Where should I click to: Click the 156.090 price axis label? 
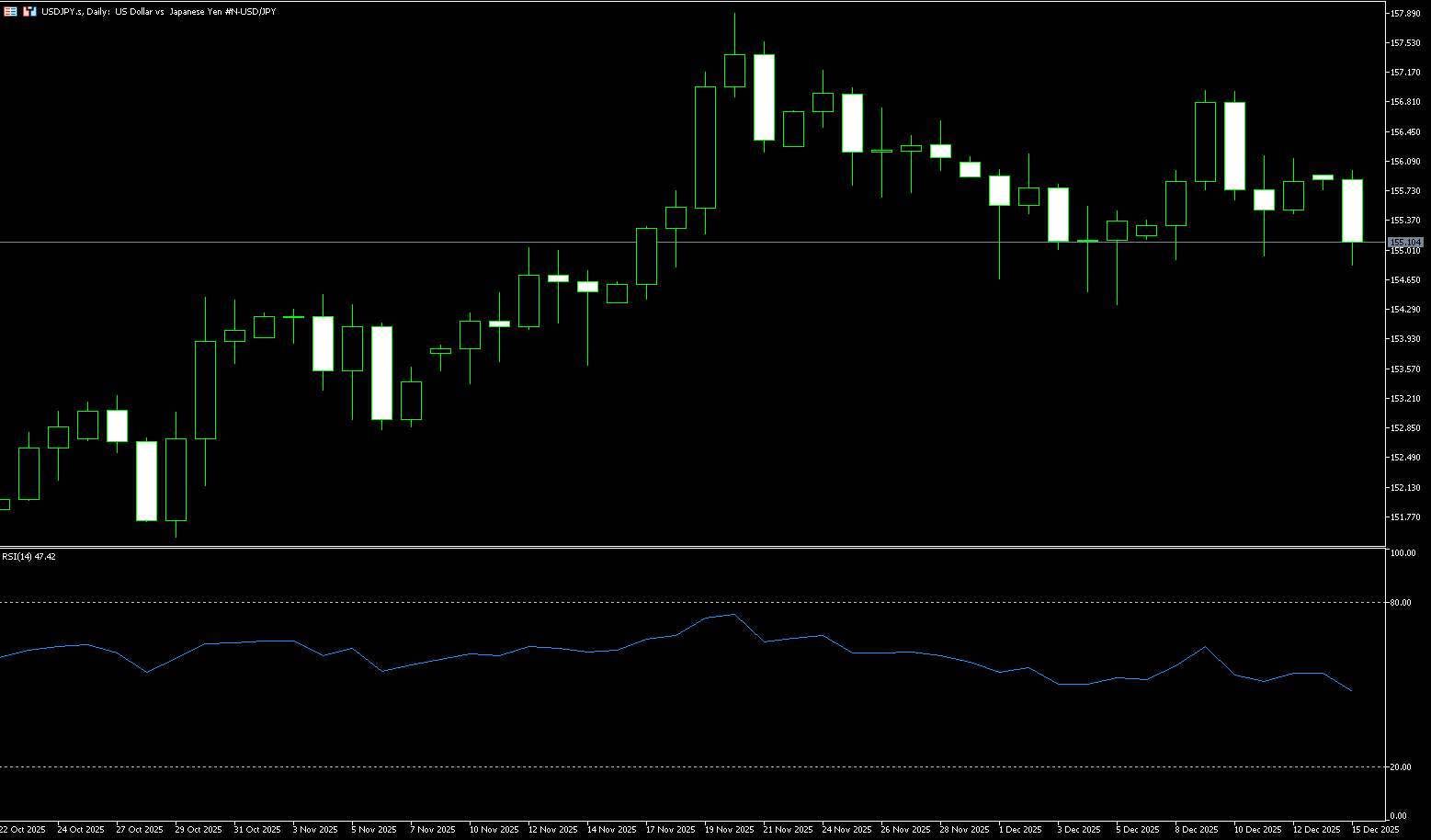click(1406, 162)
